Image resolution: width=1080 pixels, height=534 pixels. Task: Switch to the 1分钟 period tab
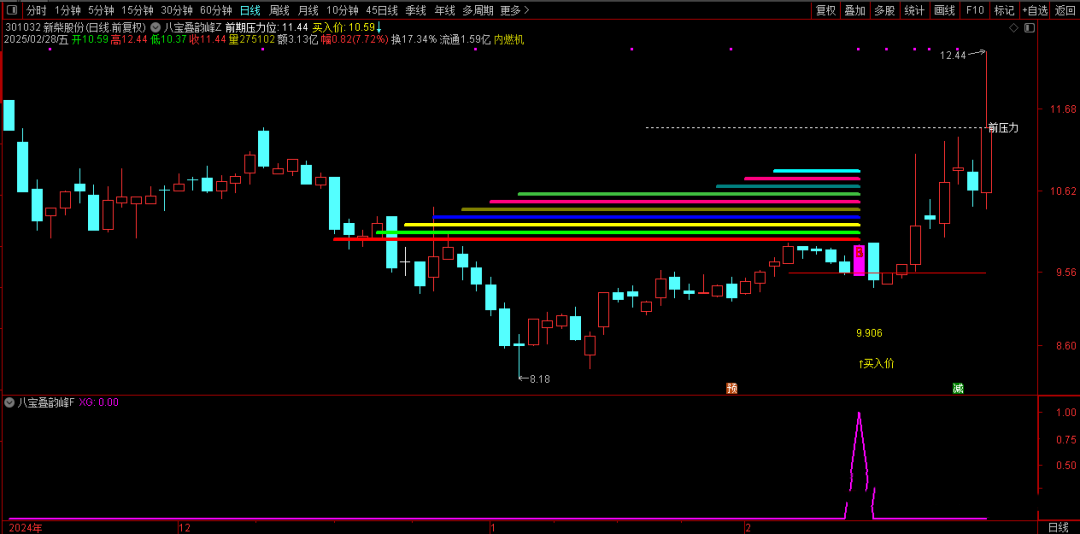coord(68,10)
